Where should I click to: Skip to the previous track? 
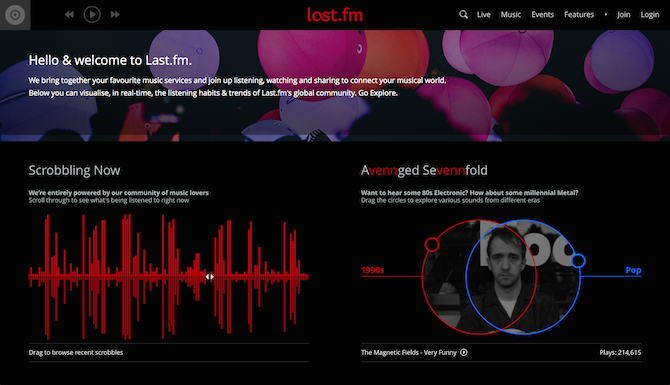click(x=69, y=15)
